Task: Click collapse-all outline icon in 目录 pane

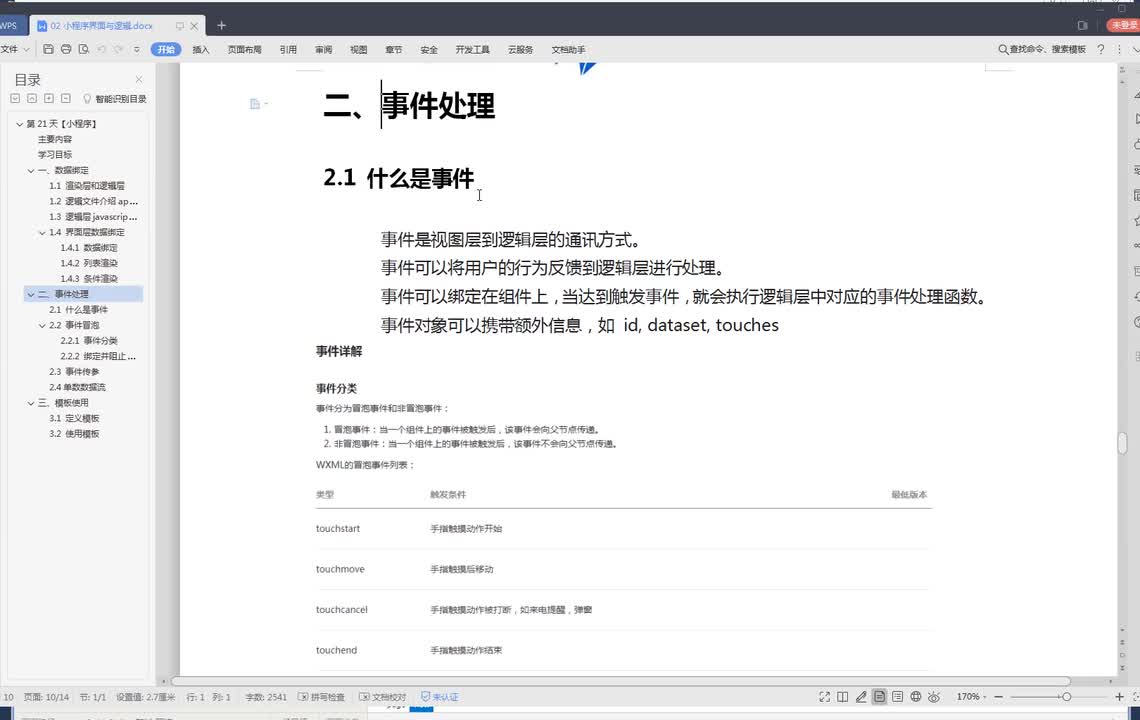Action: [32, 98]
